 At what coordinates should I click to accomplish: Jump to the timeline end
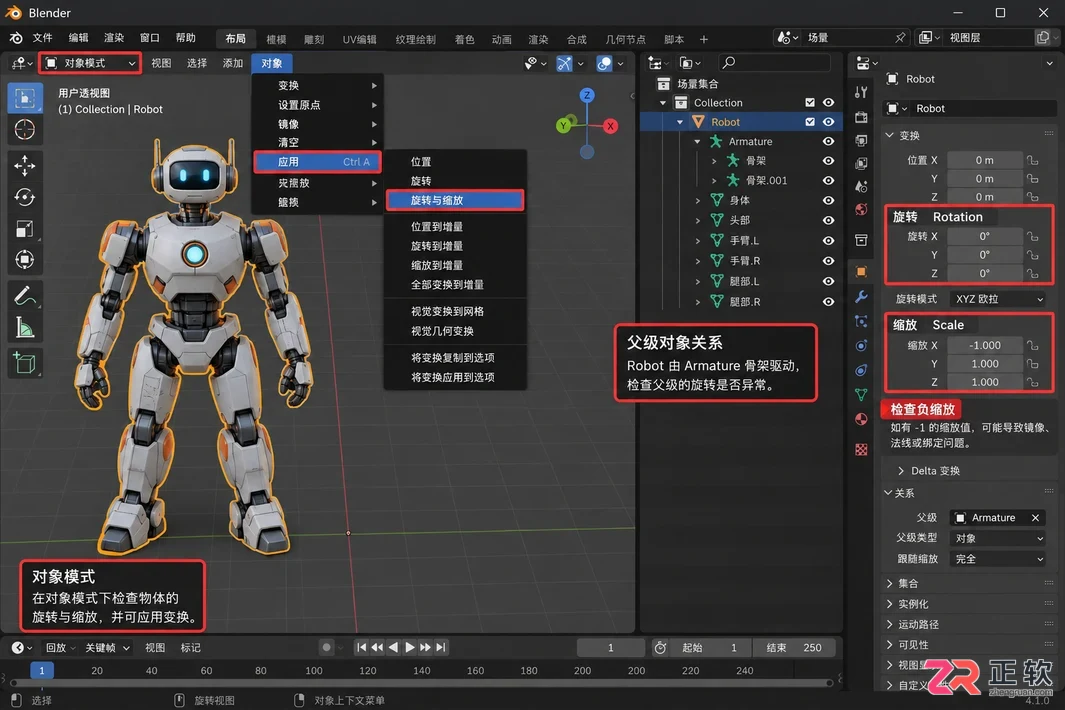coord(441,647)
